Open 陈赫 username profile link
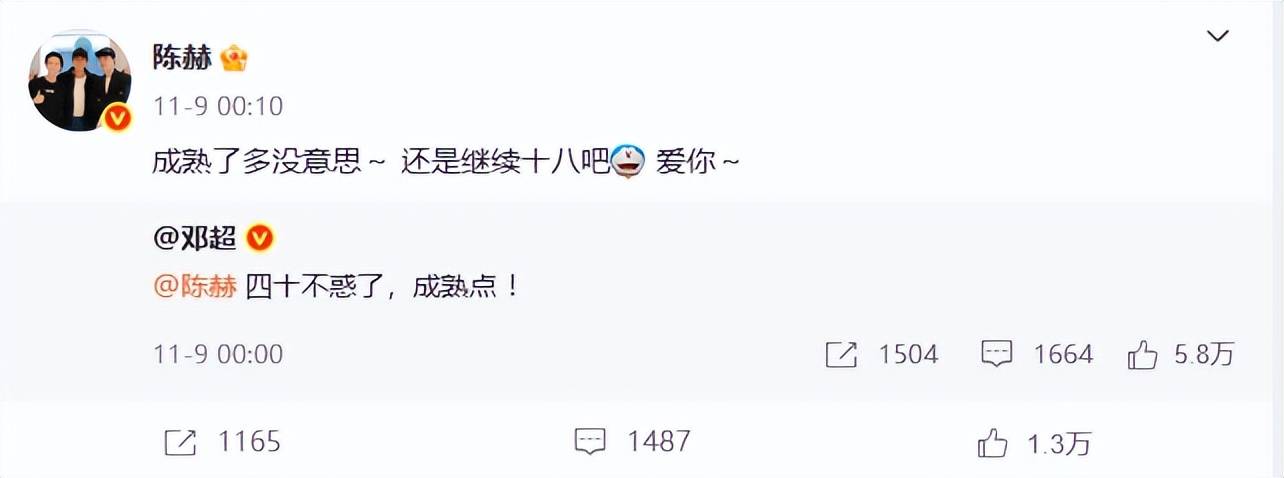 tap(182, 57)
